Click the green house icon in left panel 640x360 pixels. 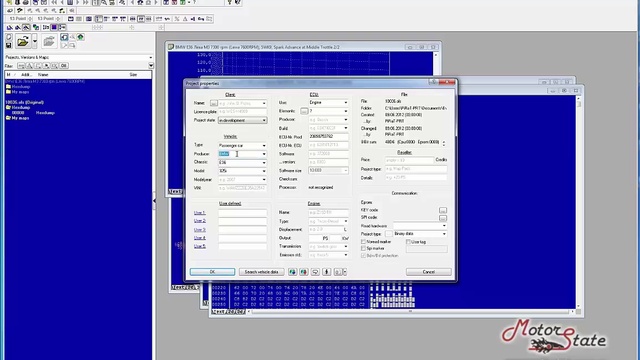[x=80, y=37]
